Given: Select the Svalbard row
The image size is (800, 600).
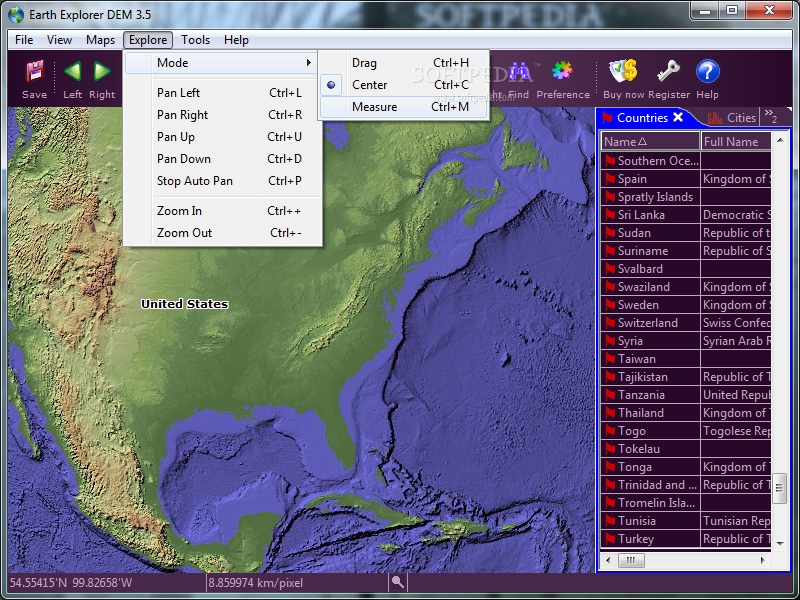Looking at the screenshot, I should point(686,269).
